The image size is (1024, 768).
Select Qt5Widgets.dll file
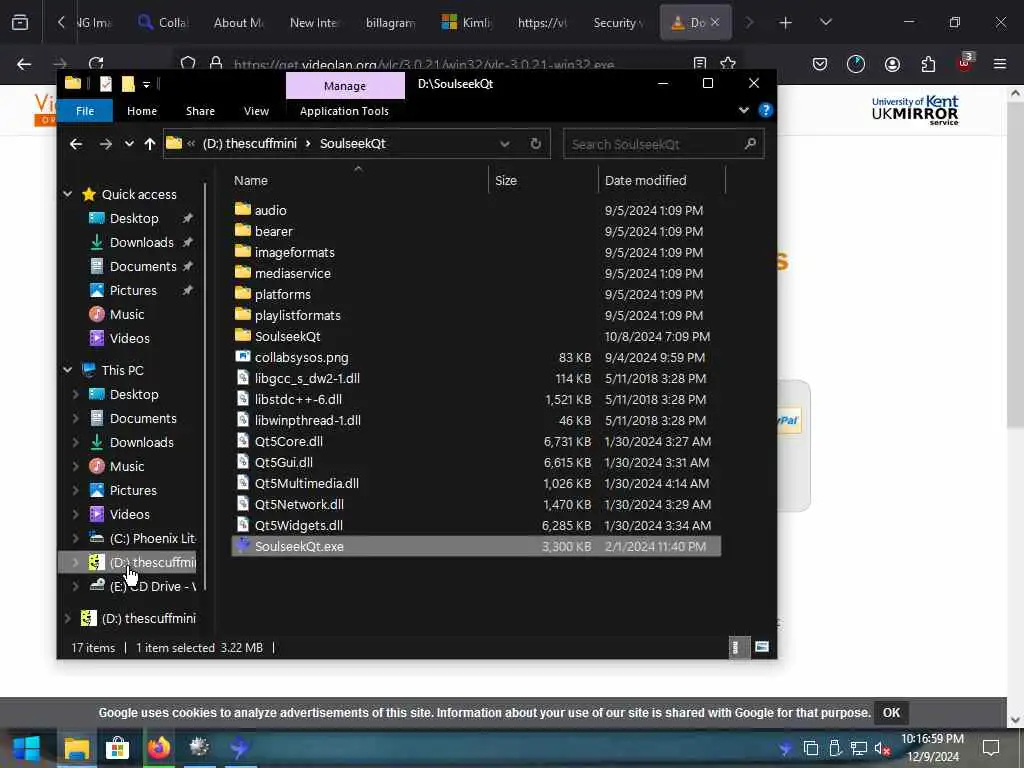tap(298, 525)
